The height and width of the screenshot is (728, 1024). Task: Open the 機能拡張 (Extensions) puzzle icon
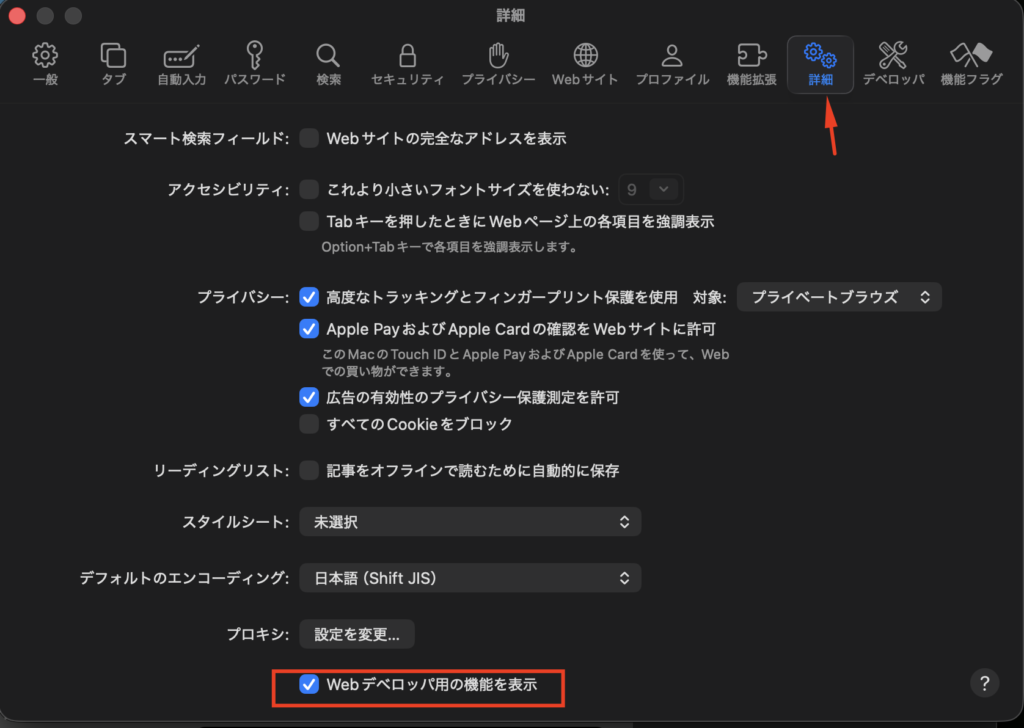tap(751, 64)
